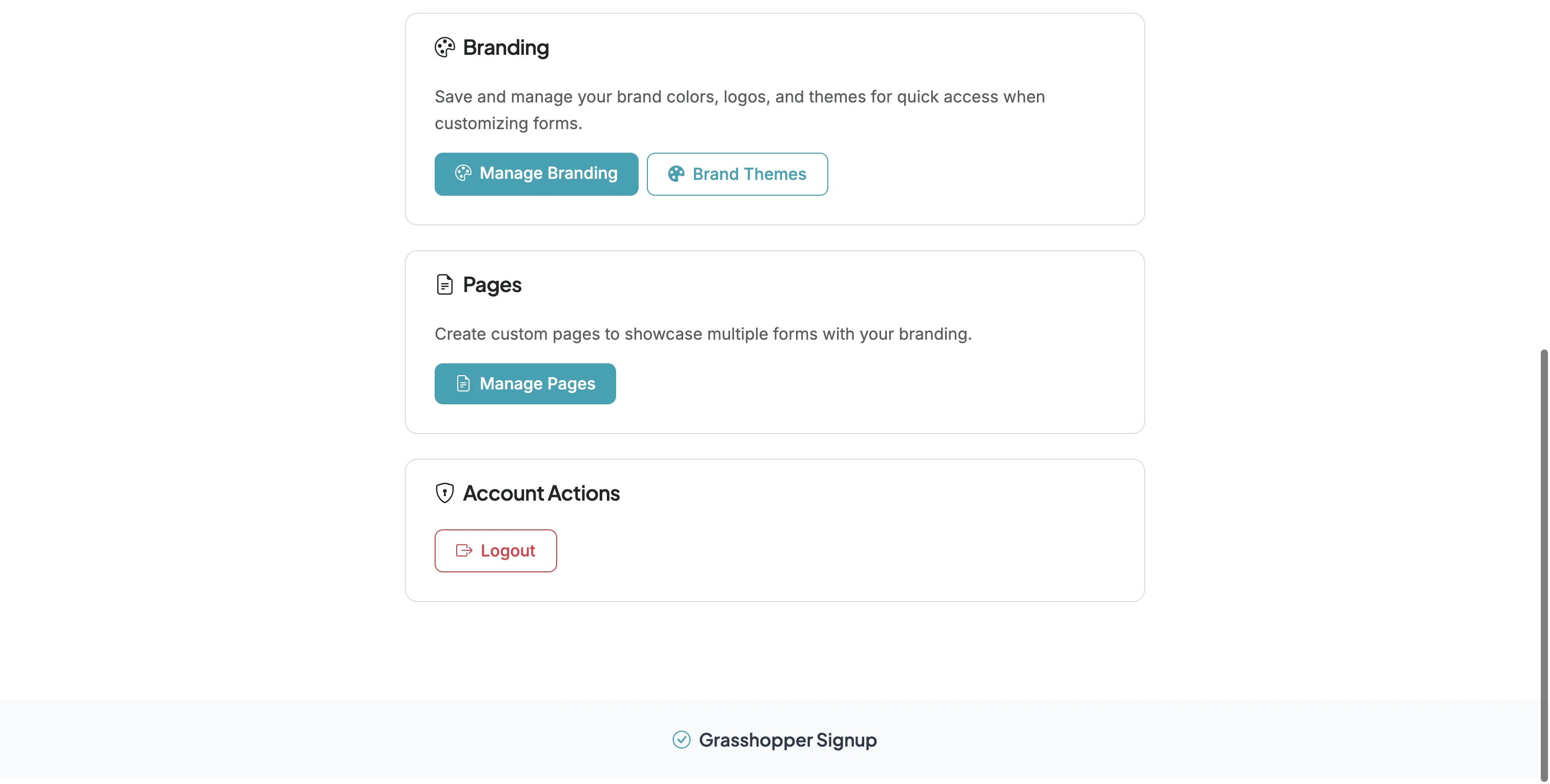Click the palette icon beside the Branding heading
Screen dimensions: 1550x784
[x=445, y=47]
